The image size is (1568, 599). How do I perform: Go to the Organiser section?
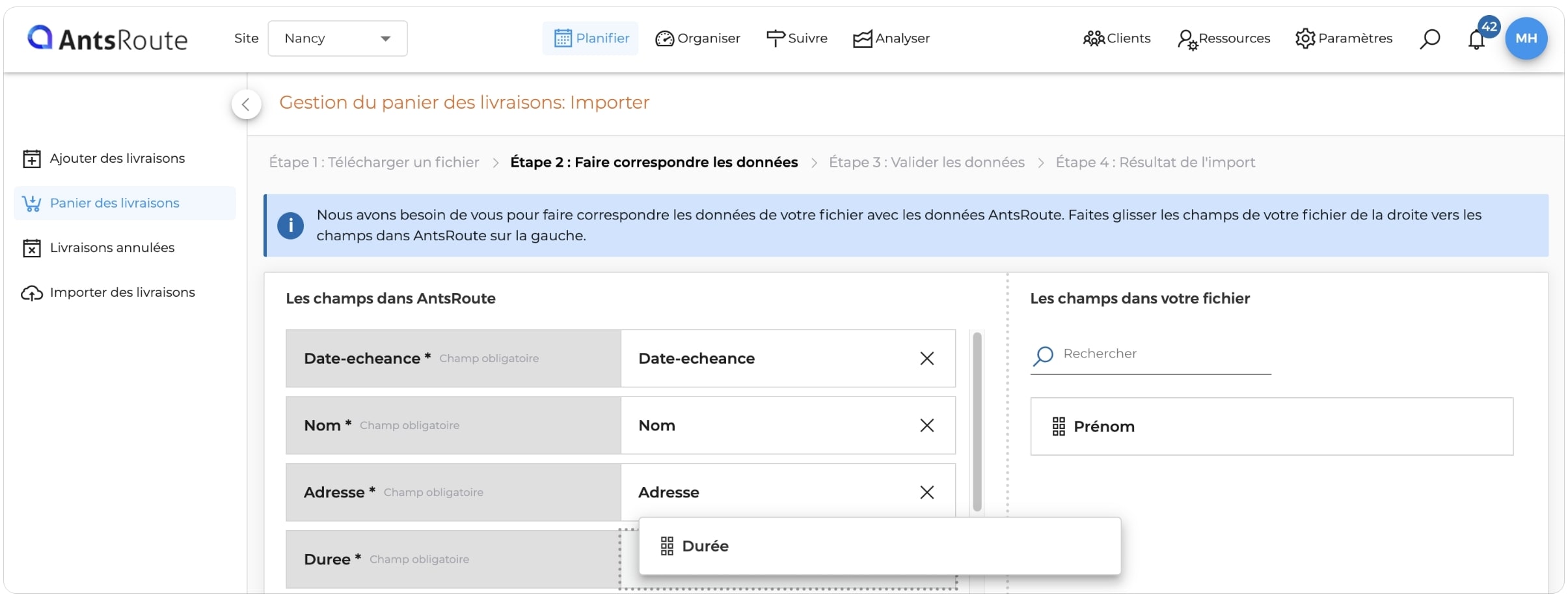pyautogui.click(x=697, y=38)
